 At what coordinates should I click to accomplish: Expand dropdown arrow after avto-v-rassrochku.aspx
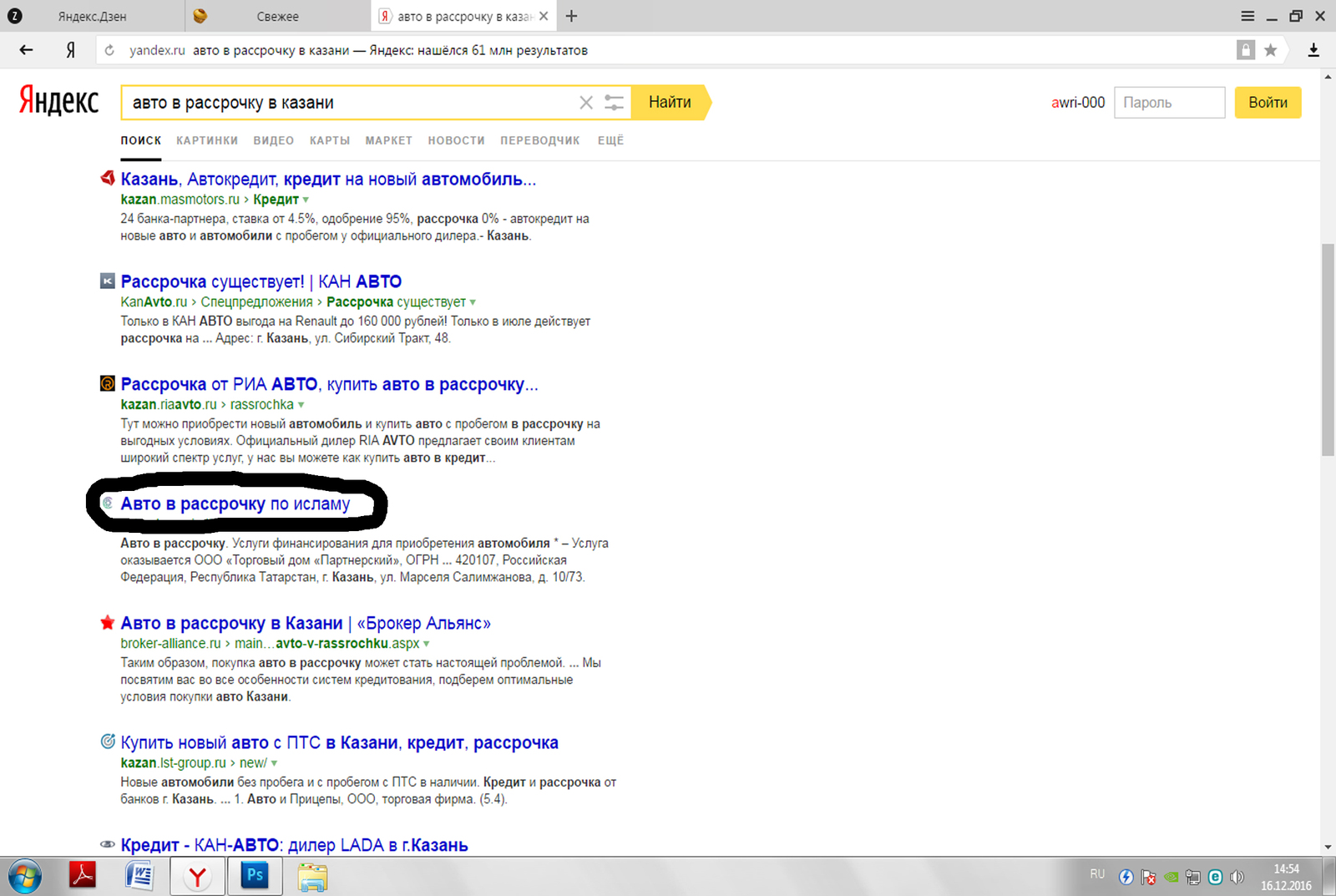pyautogui.click(x=427, y=644)
